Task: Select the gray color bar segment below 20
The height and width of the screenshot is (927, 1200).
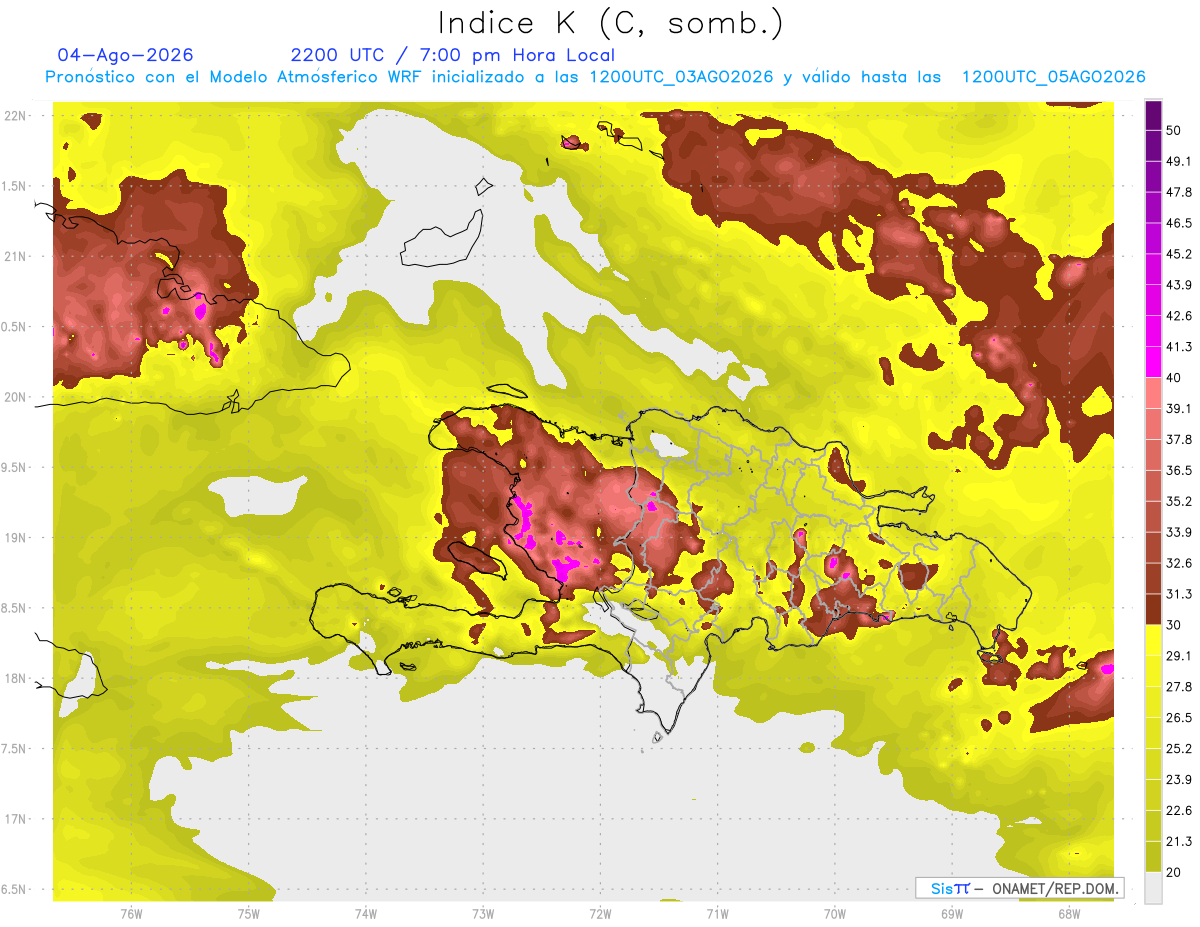Action: [1153, 888]
